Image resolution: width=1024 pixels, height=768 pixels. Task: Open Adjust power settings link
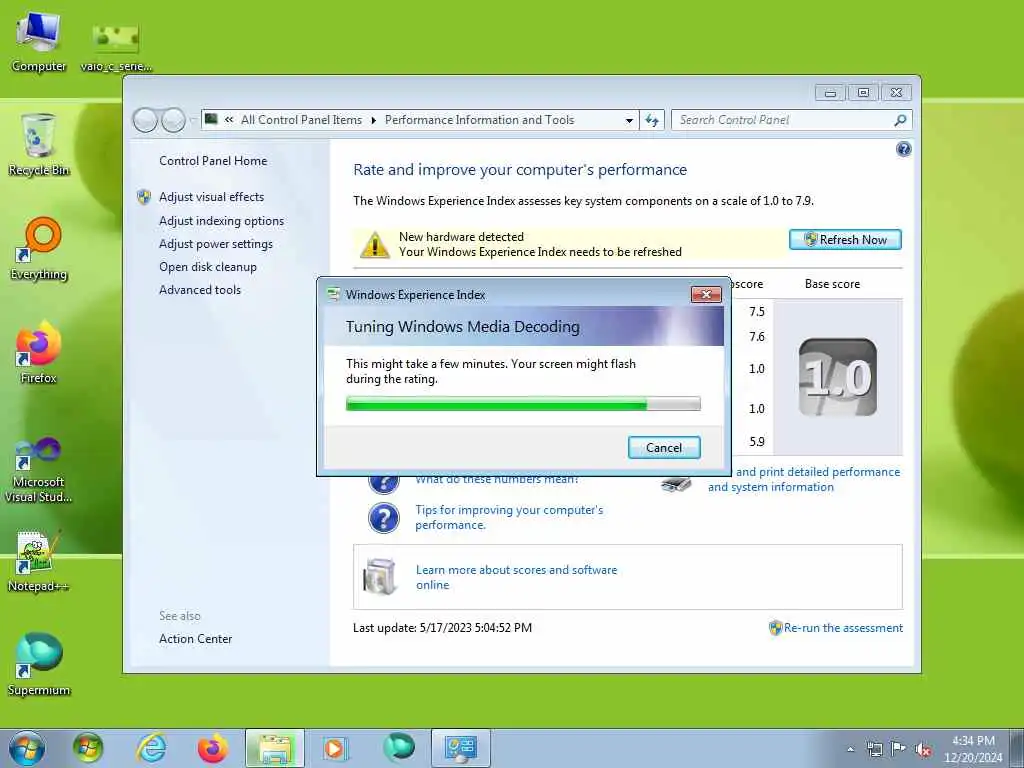click(x=216, y=244)
